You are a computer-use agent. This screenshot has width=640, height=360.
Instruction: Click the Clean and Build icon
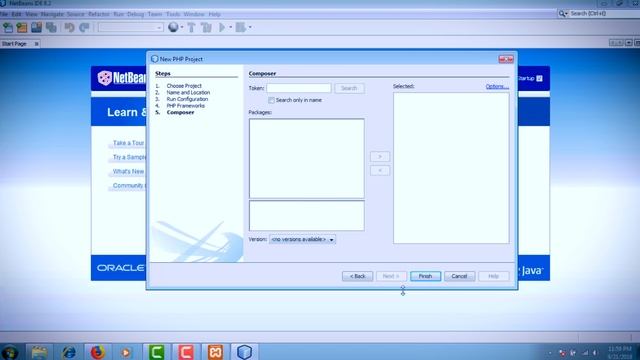(206, 27)
